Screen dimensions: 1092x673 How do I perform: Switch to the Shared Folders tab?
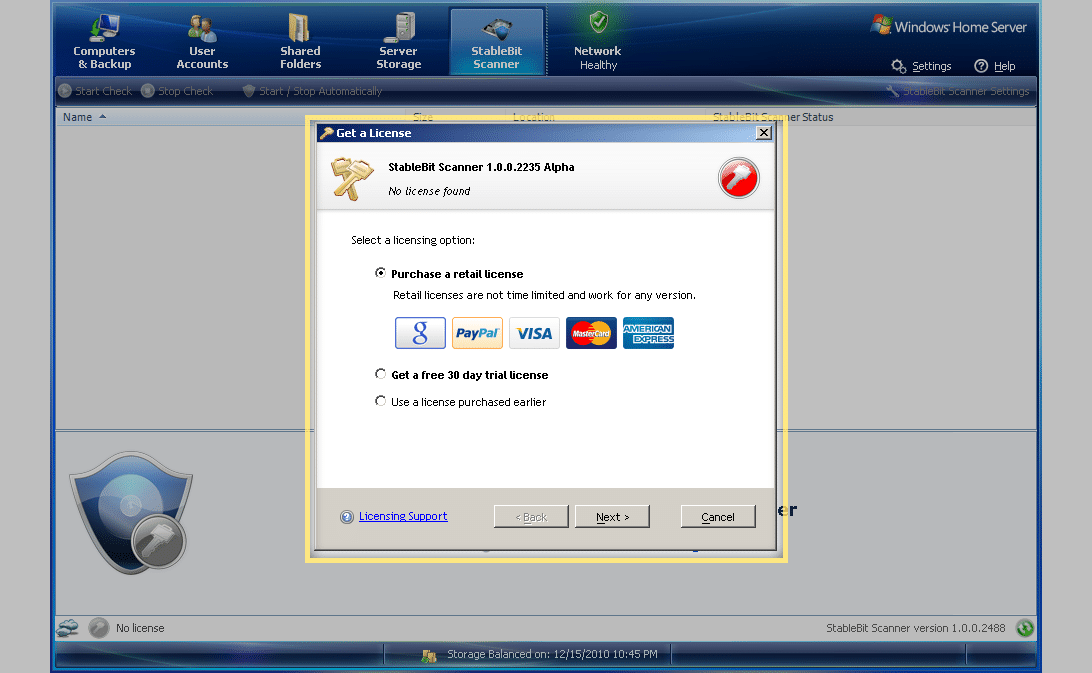[300, 40]
